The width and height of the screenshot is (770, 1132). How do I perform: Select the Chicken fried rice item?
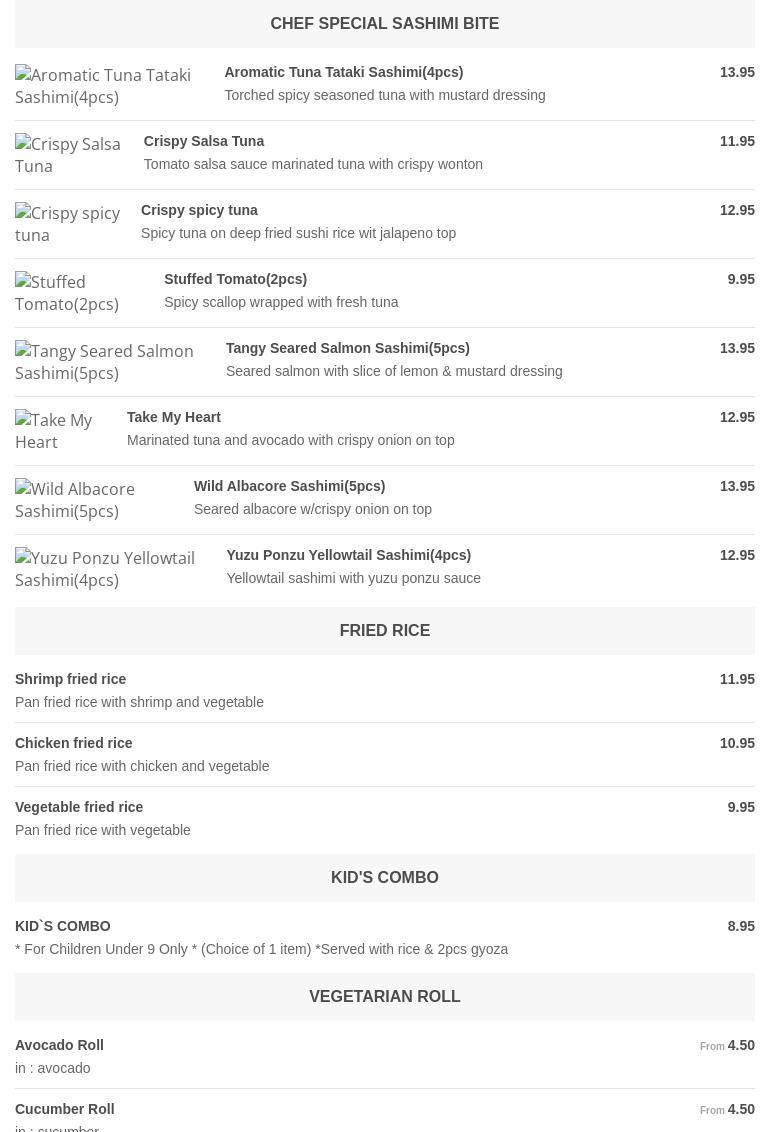(74, 743)
